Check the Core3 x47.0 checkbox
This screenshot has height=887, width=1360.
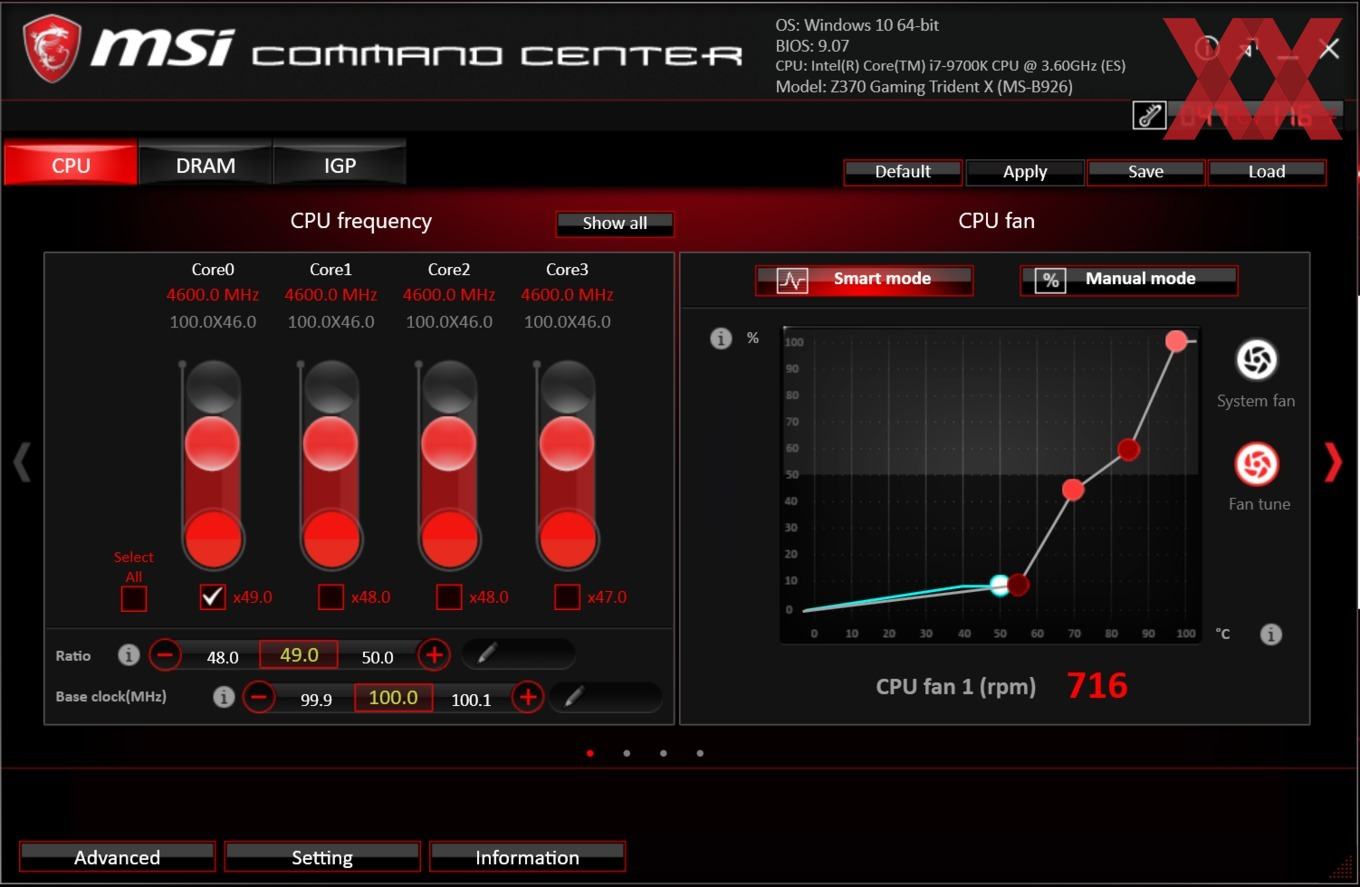tap(567, 596)
